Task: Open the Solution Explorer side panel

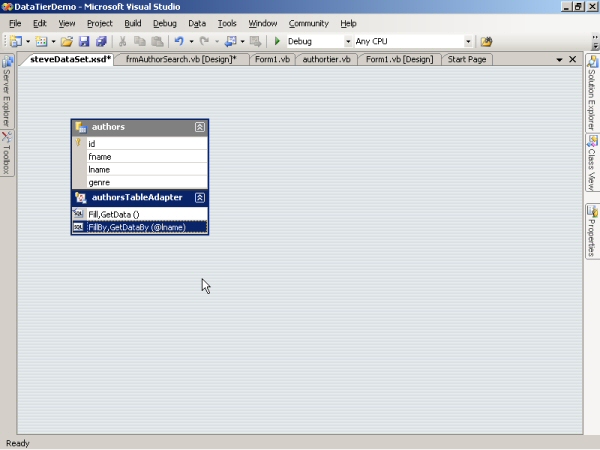Action: (x=592, y=93)
